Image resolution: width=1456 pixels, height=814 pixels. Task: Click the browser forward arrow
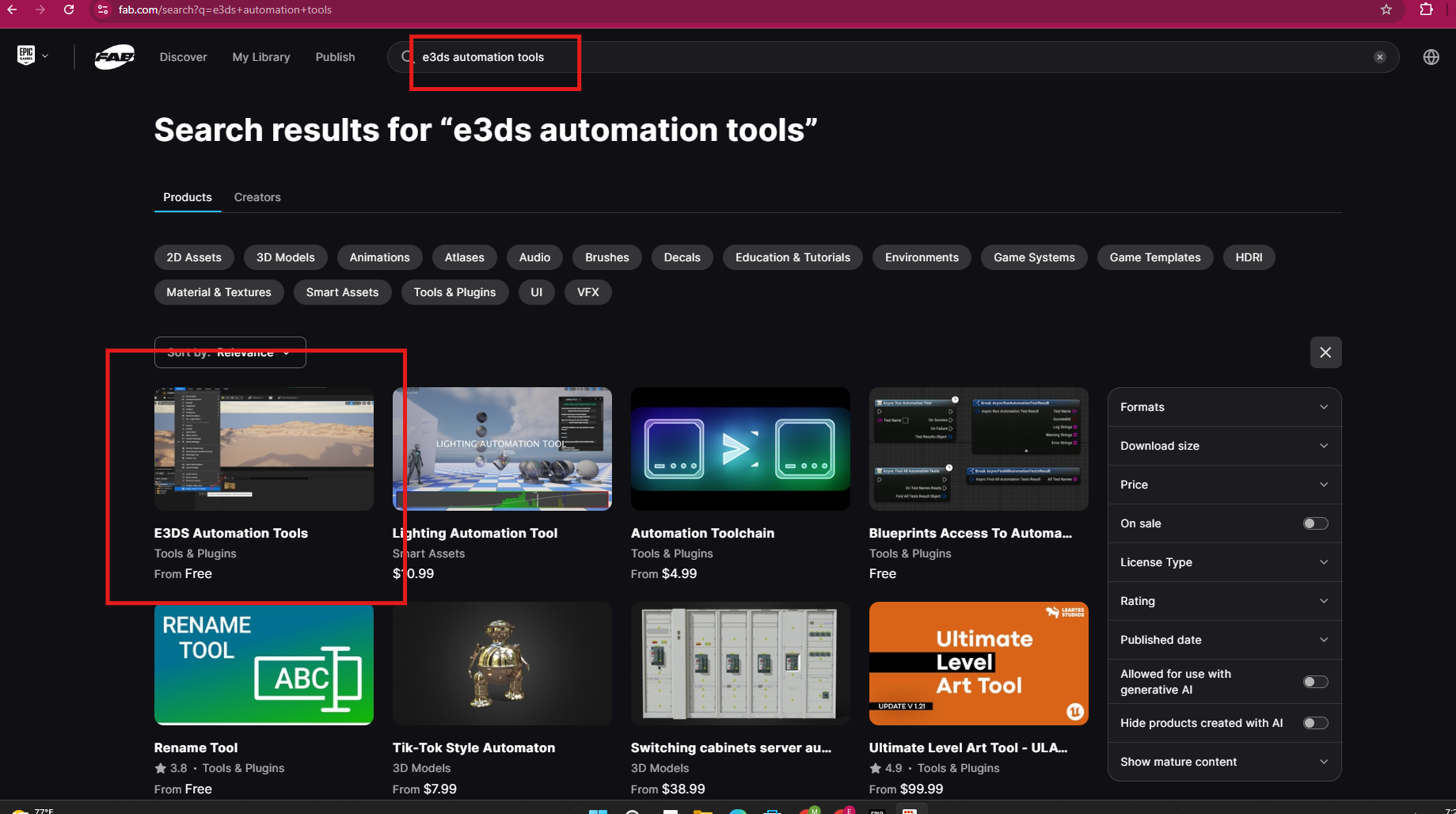(x=40, y=10)
